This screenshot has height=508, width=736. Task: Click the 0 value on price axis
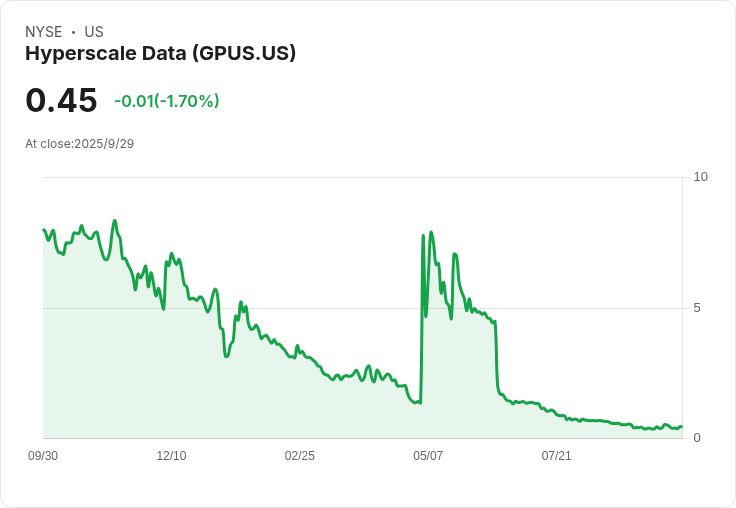pos(697,438)
